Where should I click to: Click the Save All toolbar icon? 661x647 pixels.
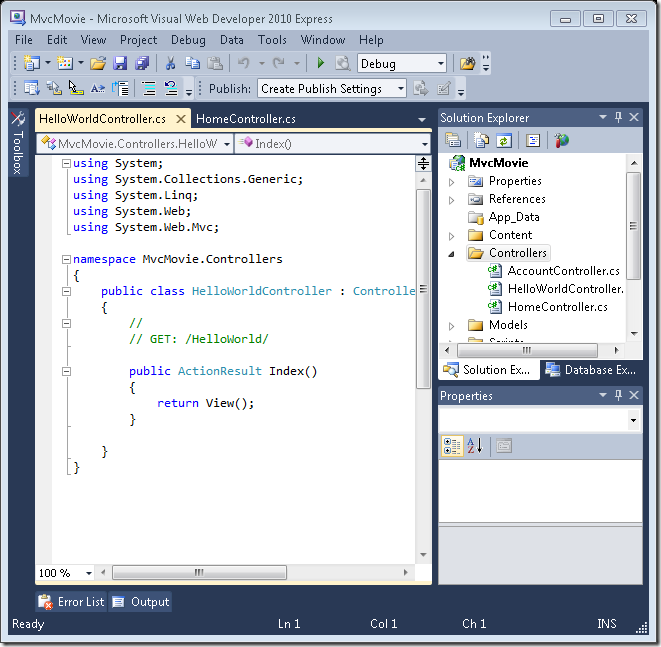click(x=141, y=63)
